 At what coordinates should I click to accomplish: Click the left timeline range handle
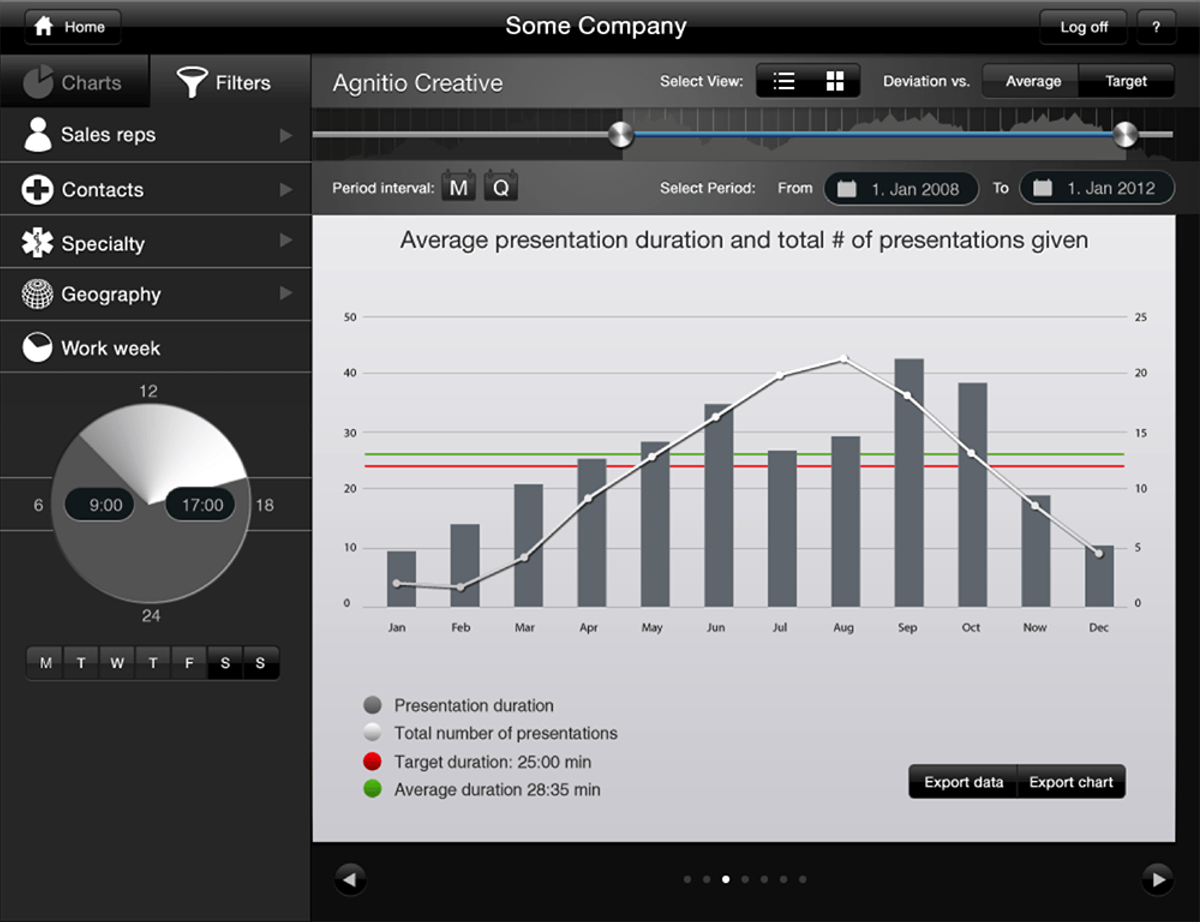[x=620, y=134]
